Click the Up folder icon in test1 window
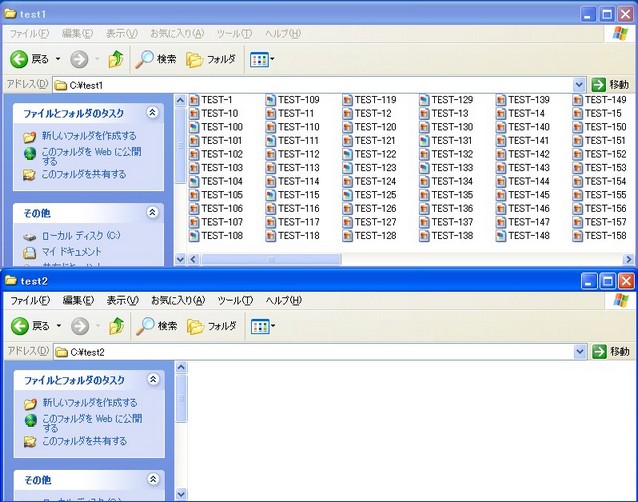 click(117, 59)
